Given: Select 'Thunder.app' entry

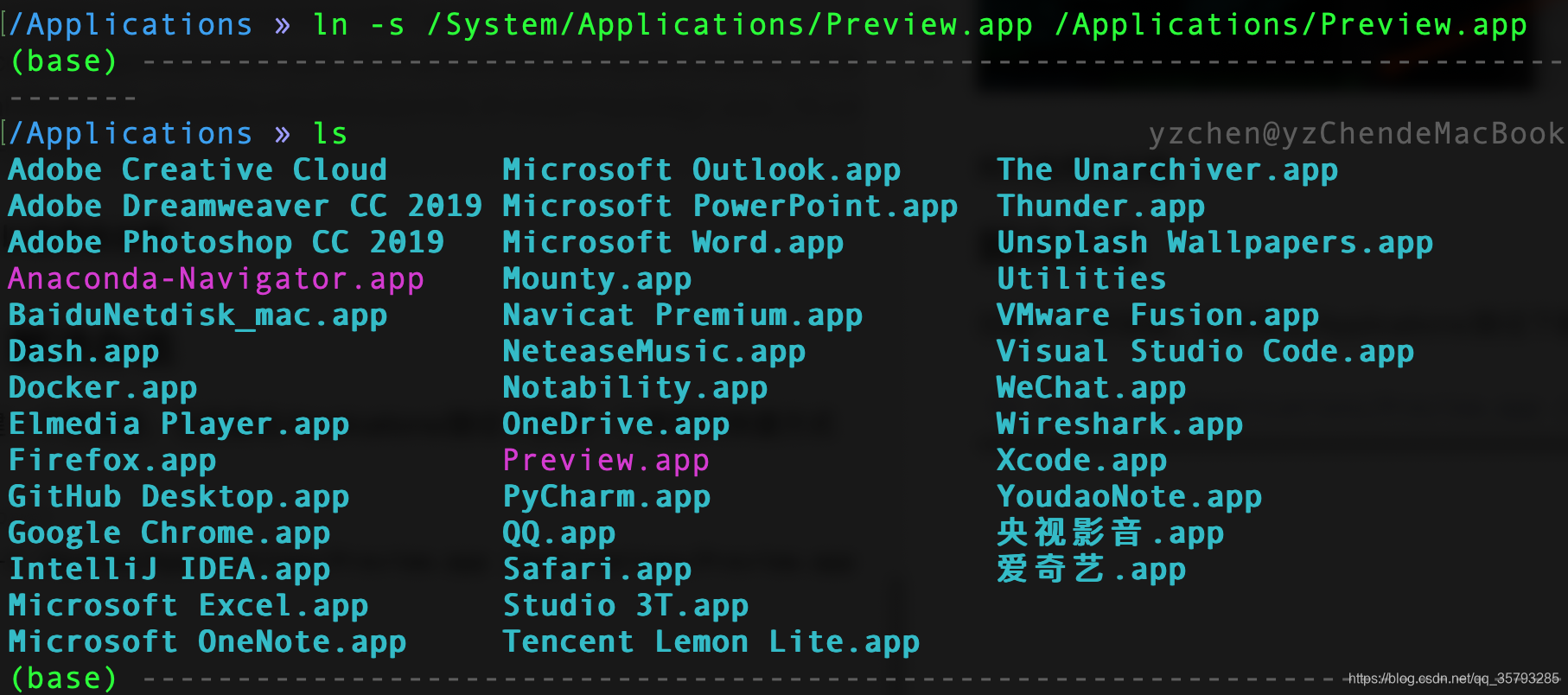Looking at the screenshot, I should tap(1101, 206).
